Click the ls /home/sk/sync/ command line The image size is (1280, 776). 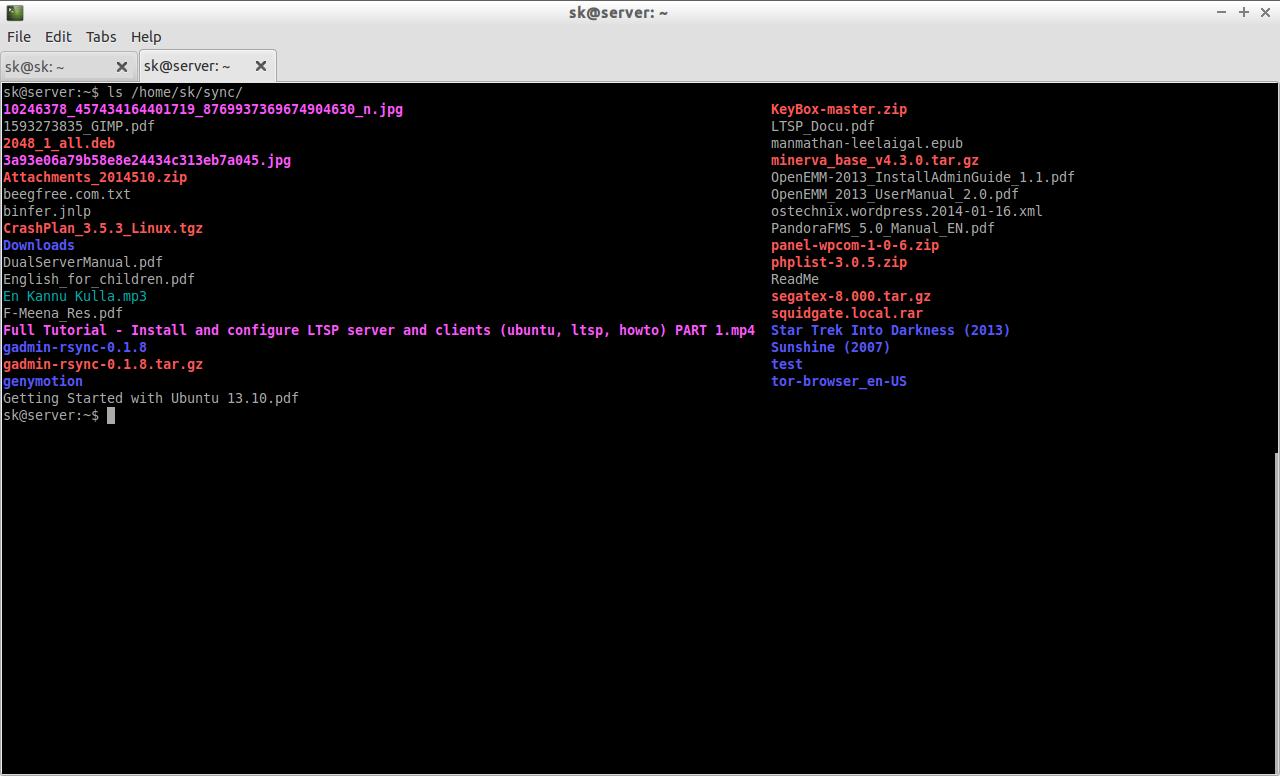[175, 92]
